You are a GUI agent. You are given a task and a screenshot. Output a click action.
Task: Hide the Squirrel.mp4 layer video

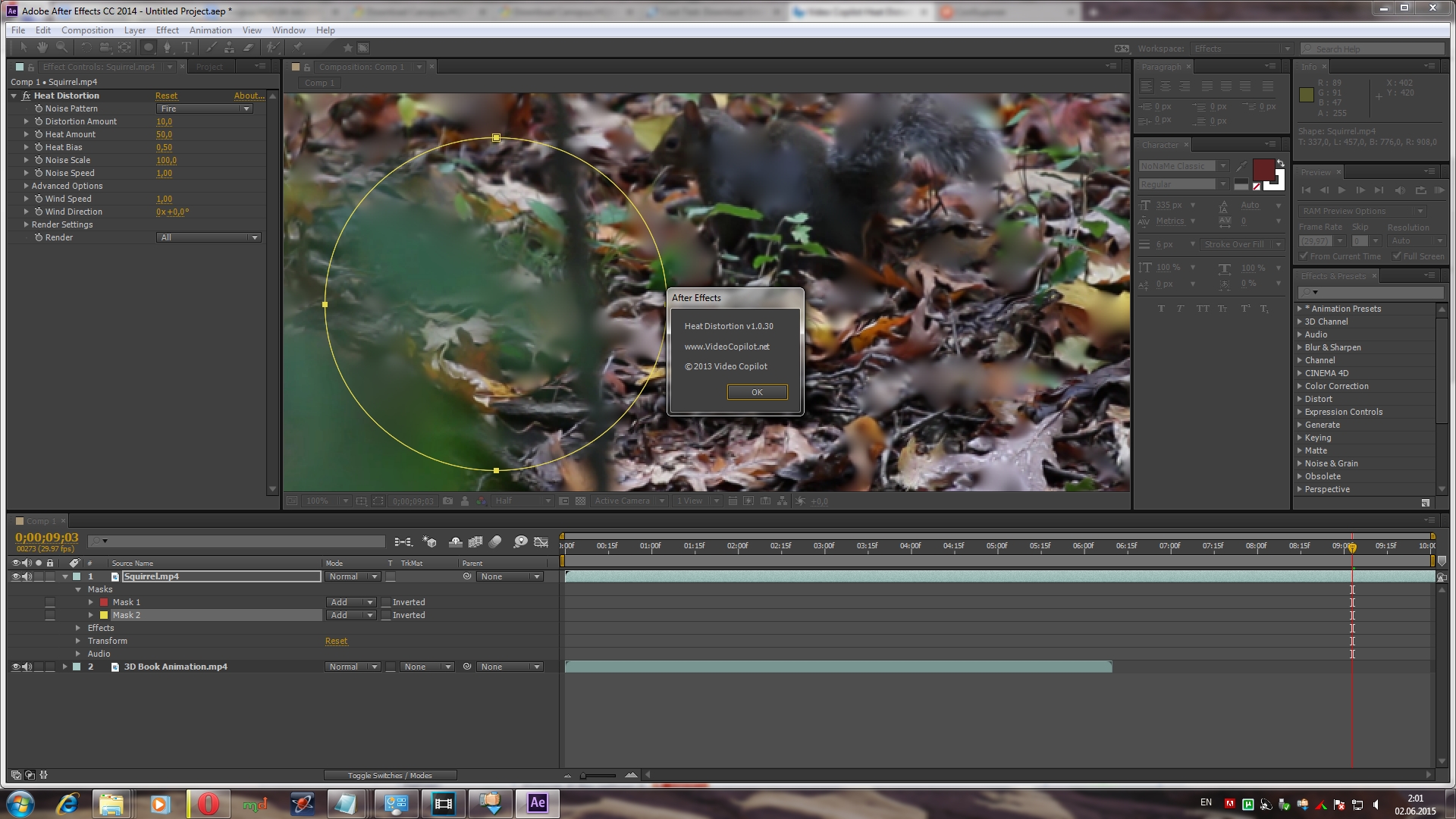click(15, 577)
